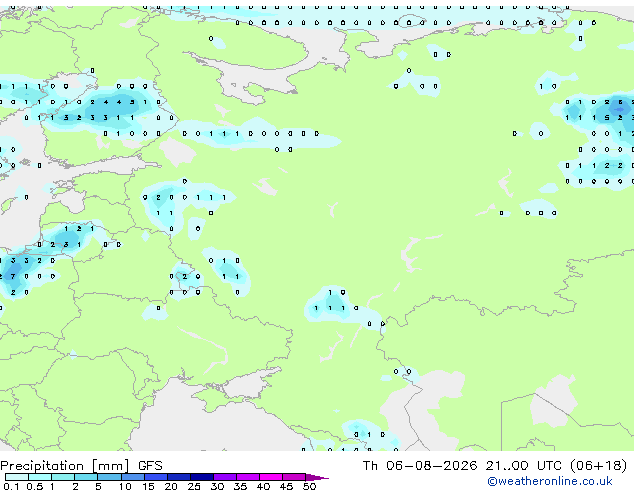
Task: Click the '21..00 UTC' time text
Action: click(x=524, y=466)
